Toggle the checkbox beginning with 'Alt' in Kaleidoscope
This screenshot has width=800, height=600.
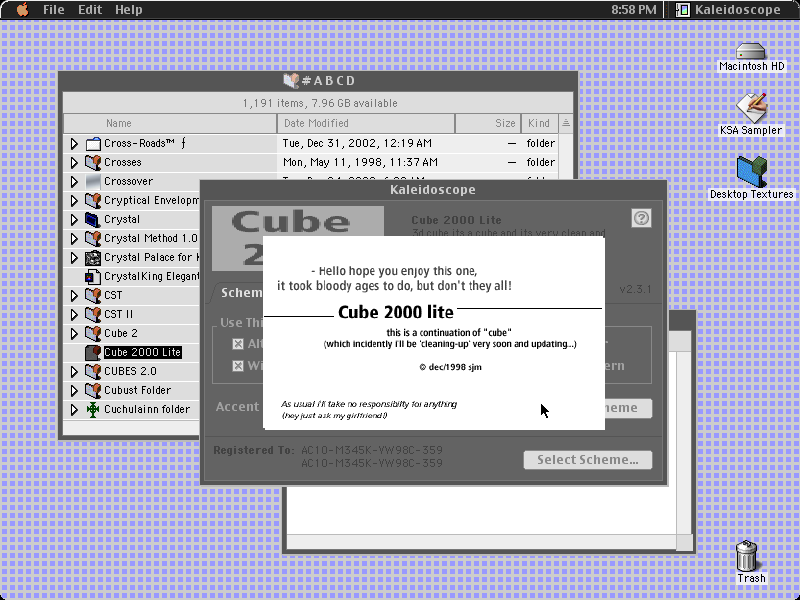[x=238, y=344]
